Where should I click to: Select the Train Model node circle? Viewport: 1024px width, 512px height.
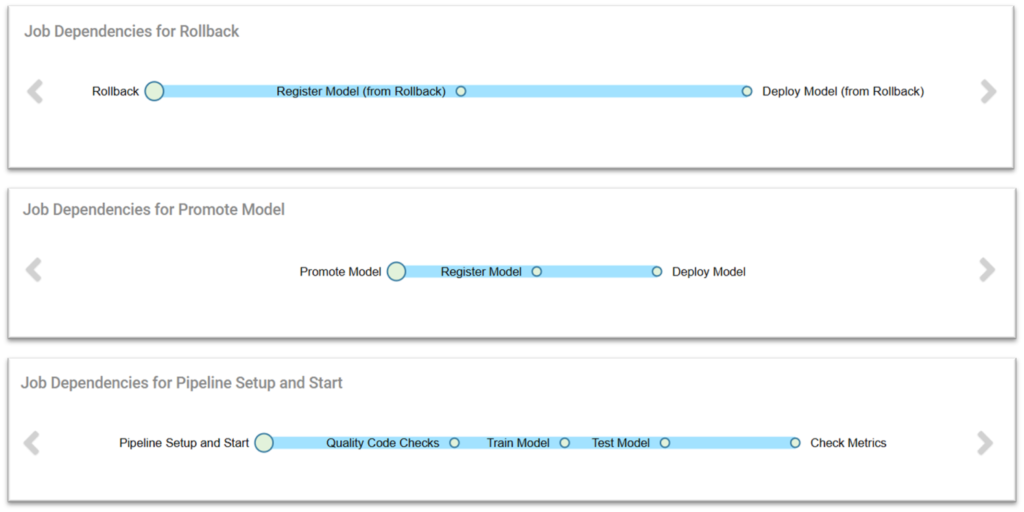click(x=565, y=443)
